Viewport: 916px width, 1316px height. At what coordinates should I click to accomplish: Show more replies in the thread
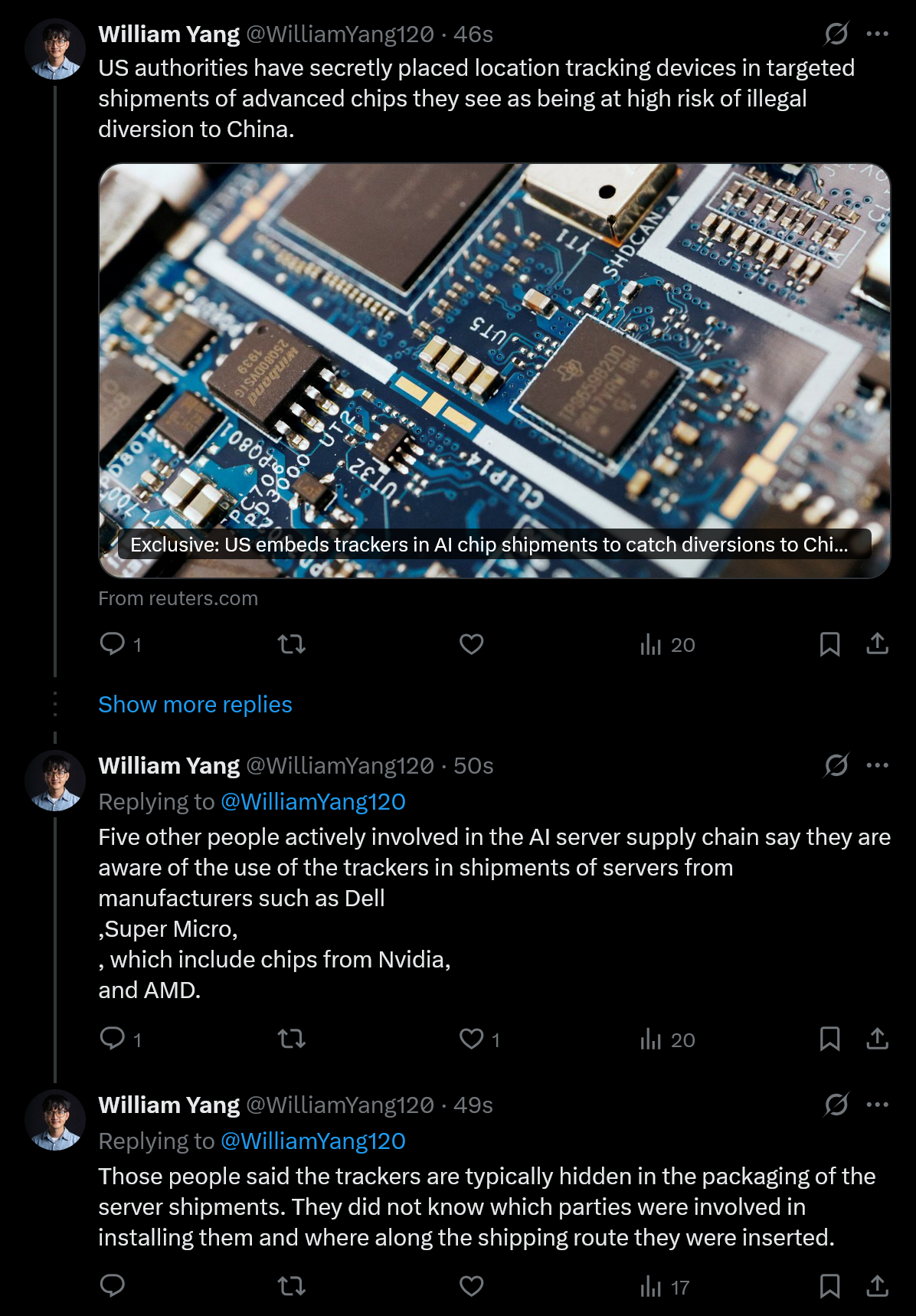195,704
